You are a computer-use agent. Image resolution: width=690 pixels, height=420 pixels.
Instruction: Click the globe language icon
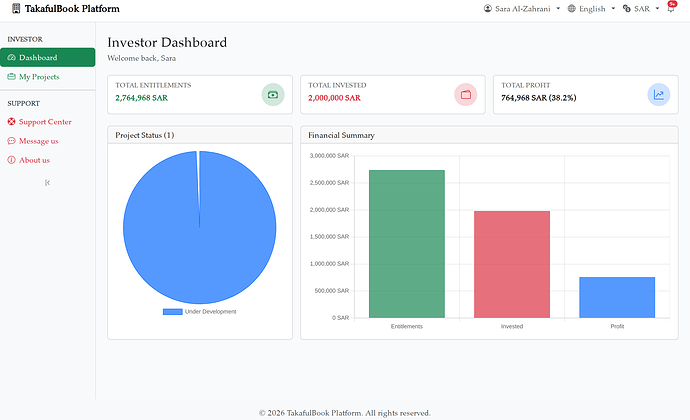coord(572,8)
